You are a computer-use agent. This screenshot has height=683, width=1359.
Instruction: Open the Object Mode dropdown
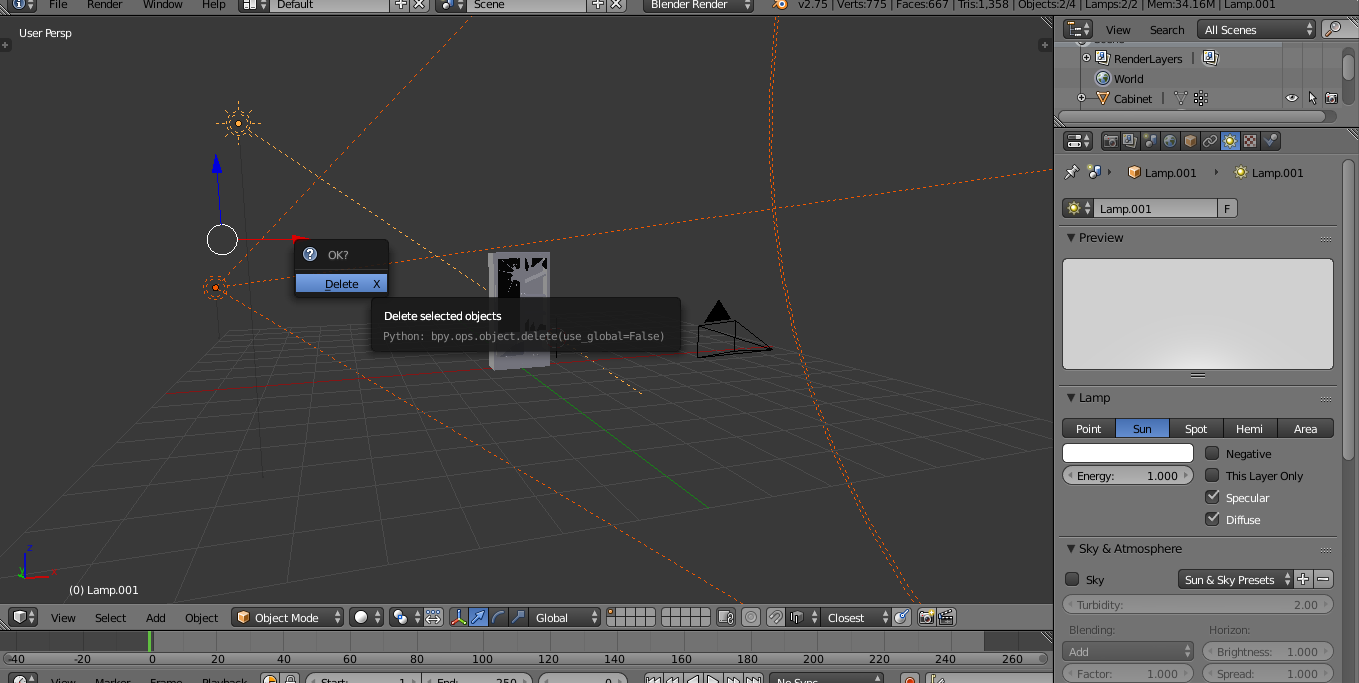tap(288, 617)
